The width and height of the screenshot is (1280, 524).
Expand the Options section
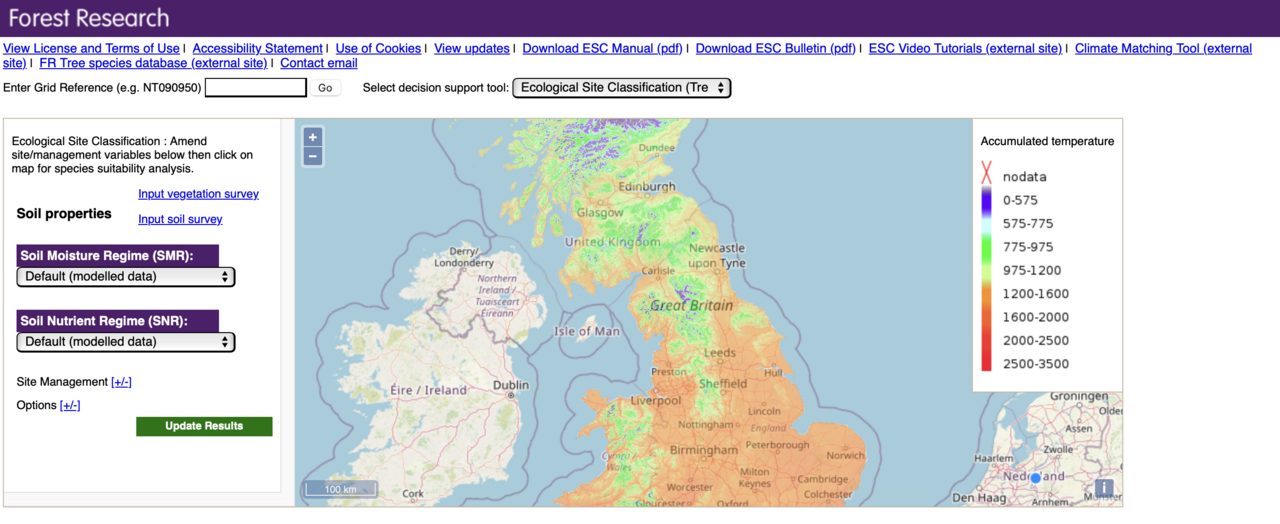pos(70,405)
